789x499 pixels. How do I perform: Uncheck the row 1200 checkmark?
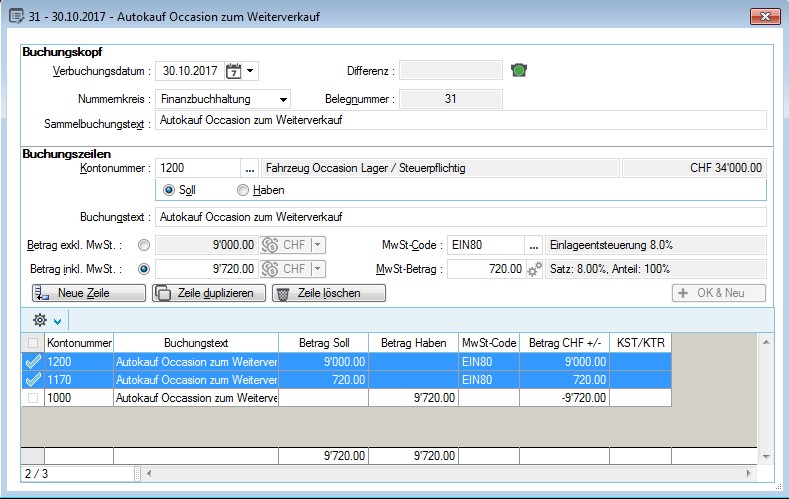(33, 362)
